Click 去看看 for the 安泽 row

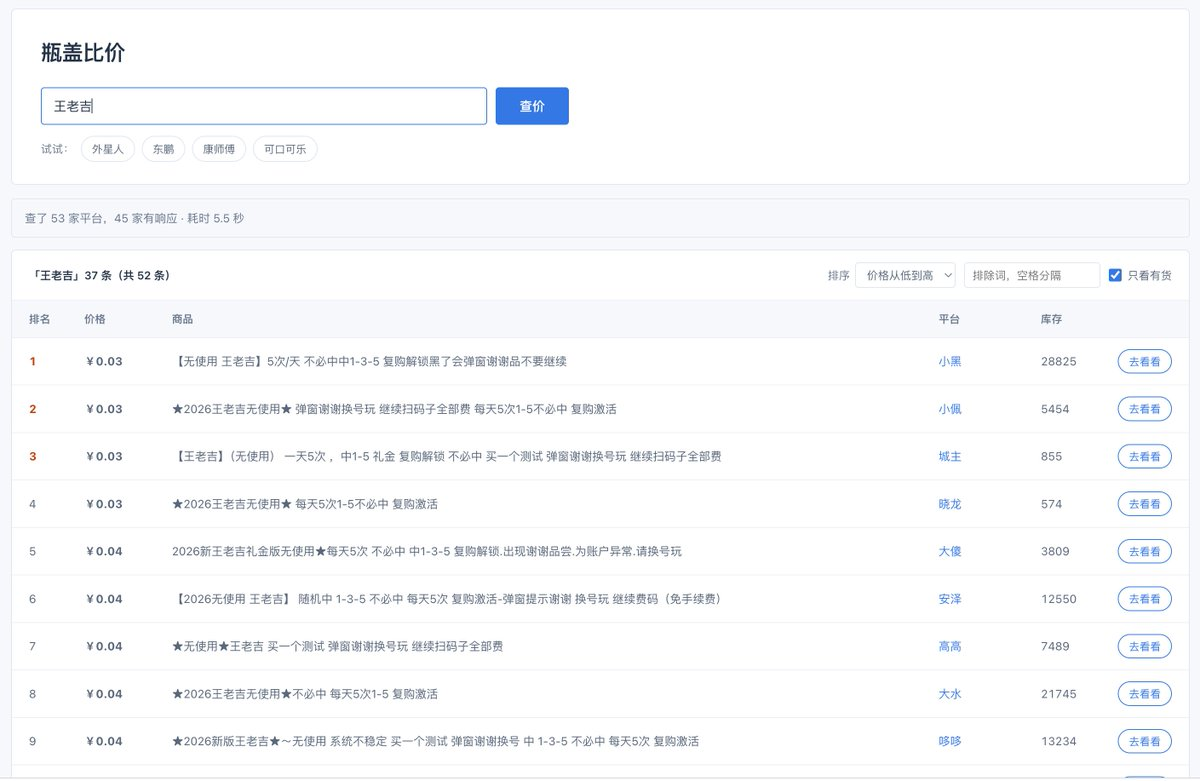[x=1144, y=599]
